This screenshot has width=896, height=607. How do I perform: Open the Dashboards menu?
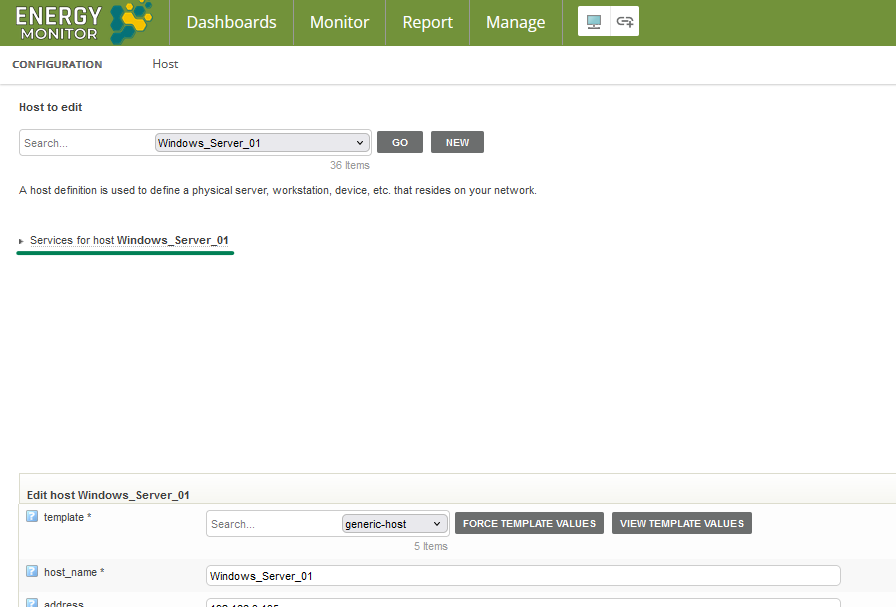tap(231, 22)
